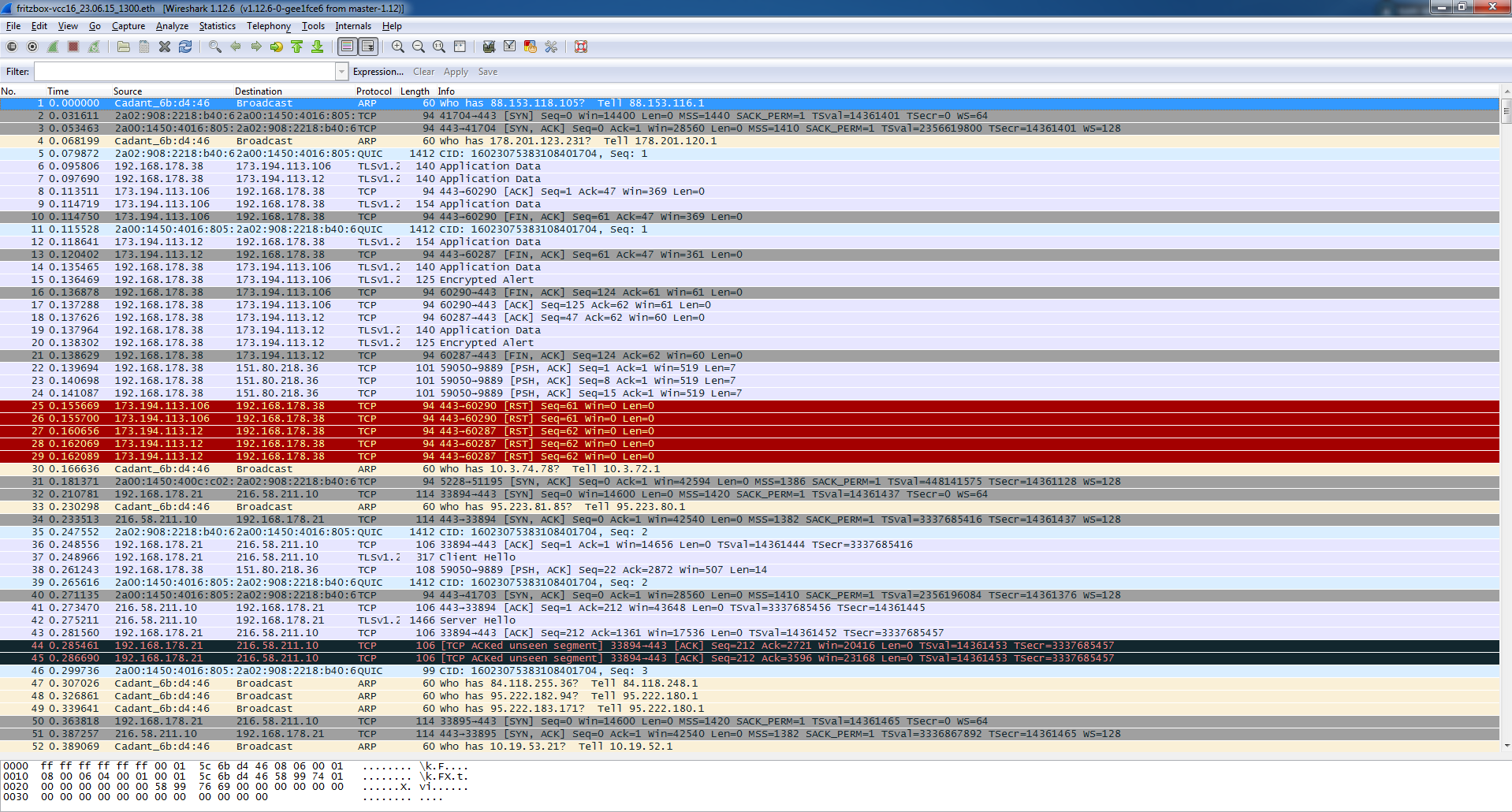
Task: Open preferences tools icon
Action: (551, 47)
